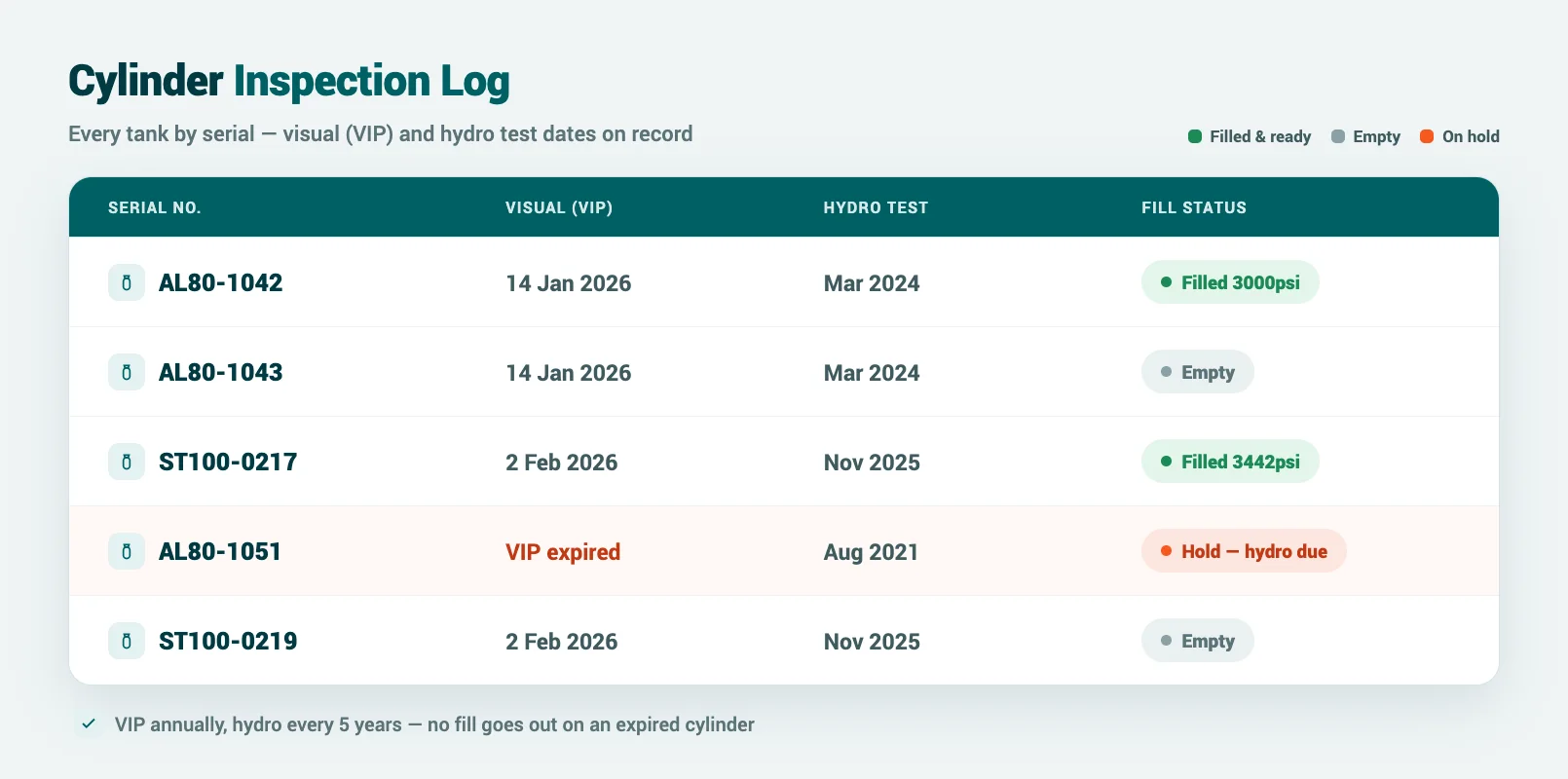1568x779 pixels.
Task: Click the checkmark icon before the footer note
Action: 89,723
